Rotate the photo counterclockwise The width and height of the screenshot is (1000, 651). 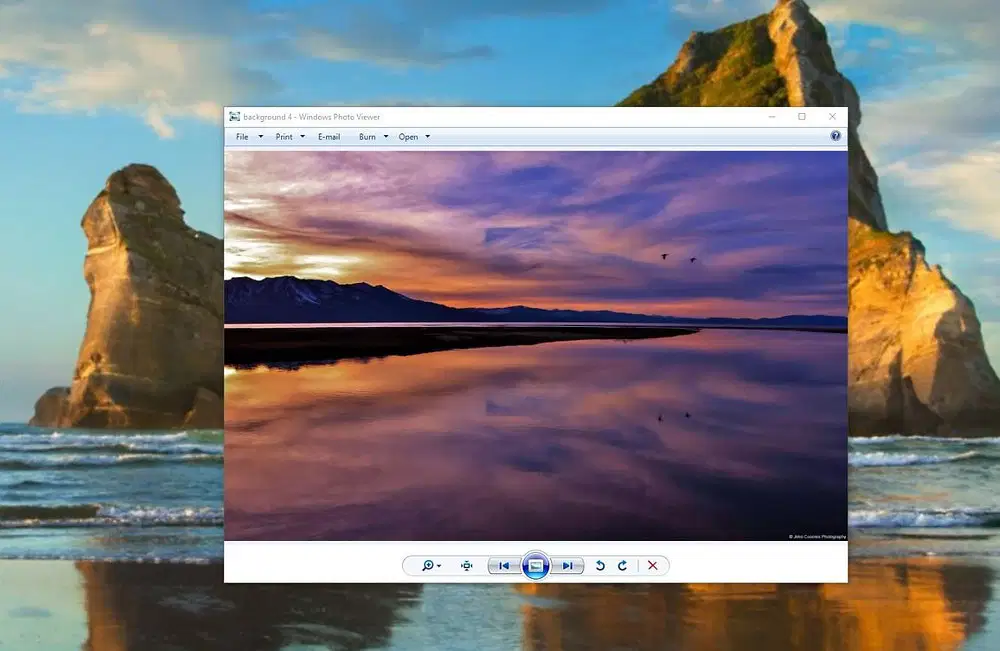coord(600,566)
